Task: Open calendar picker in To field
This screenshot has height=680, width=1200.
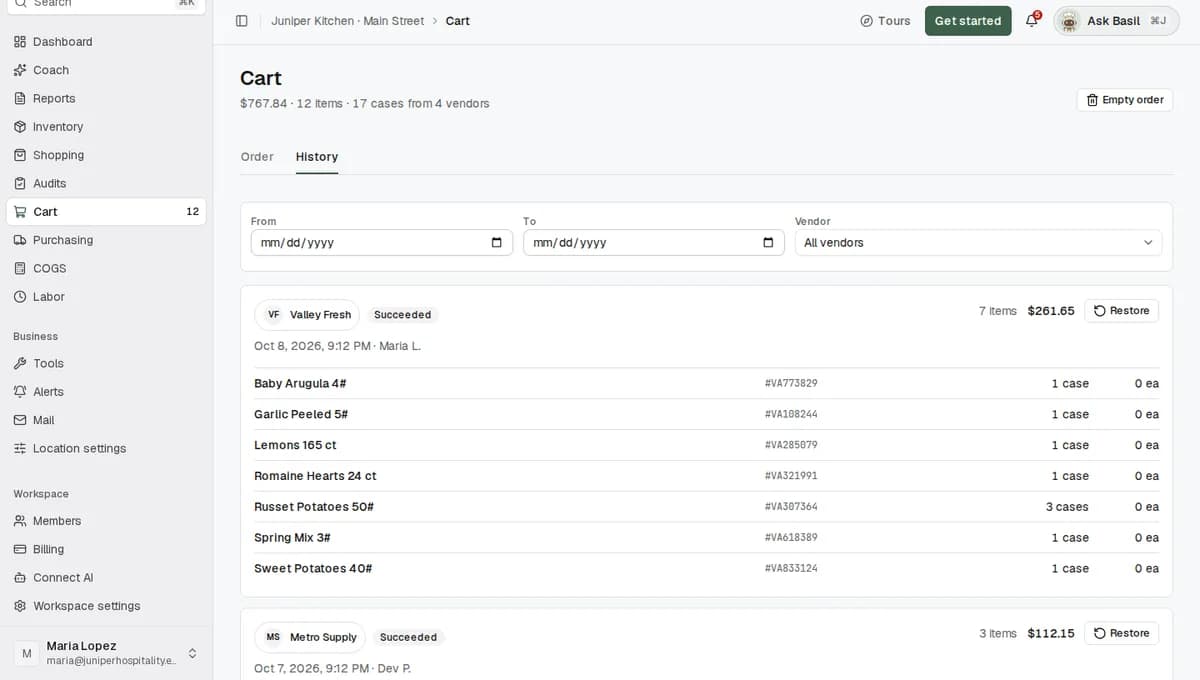Action: [x=768, y=243]
